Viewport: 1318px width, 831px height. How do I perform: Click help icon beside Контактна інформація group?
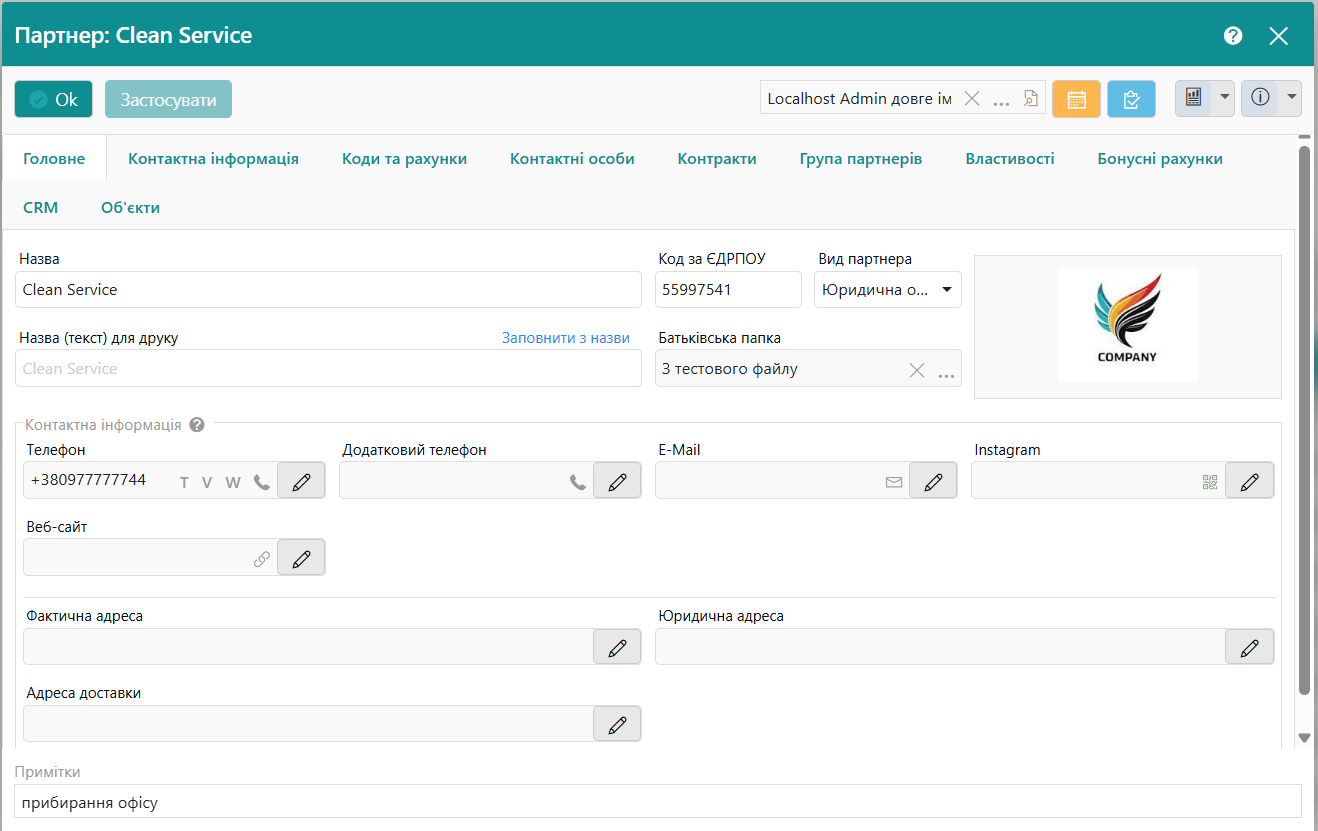click(197, 425)
